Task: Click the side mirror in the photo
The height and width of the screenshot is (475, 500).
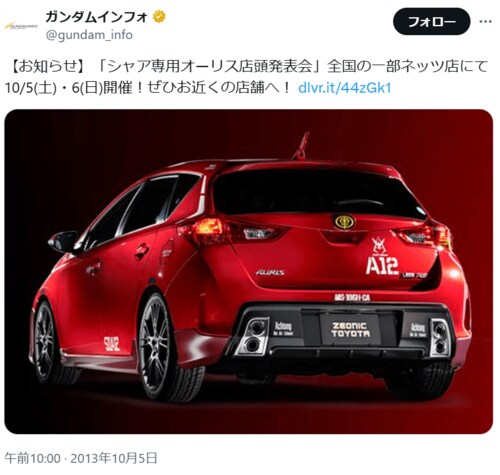Action: pyautogui.click(x=63, y=241)
